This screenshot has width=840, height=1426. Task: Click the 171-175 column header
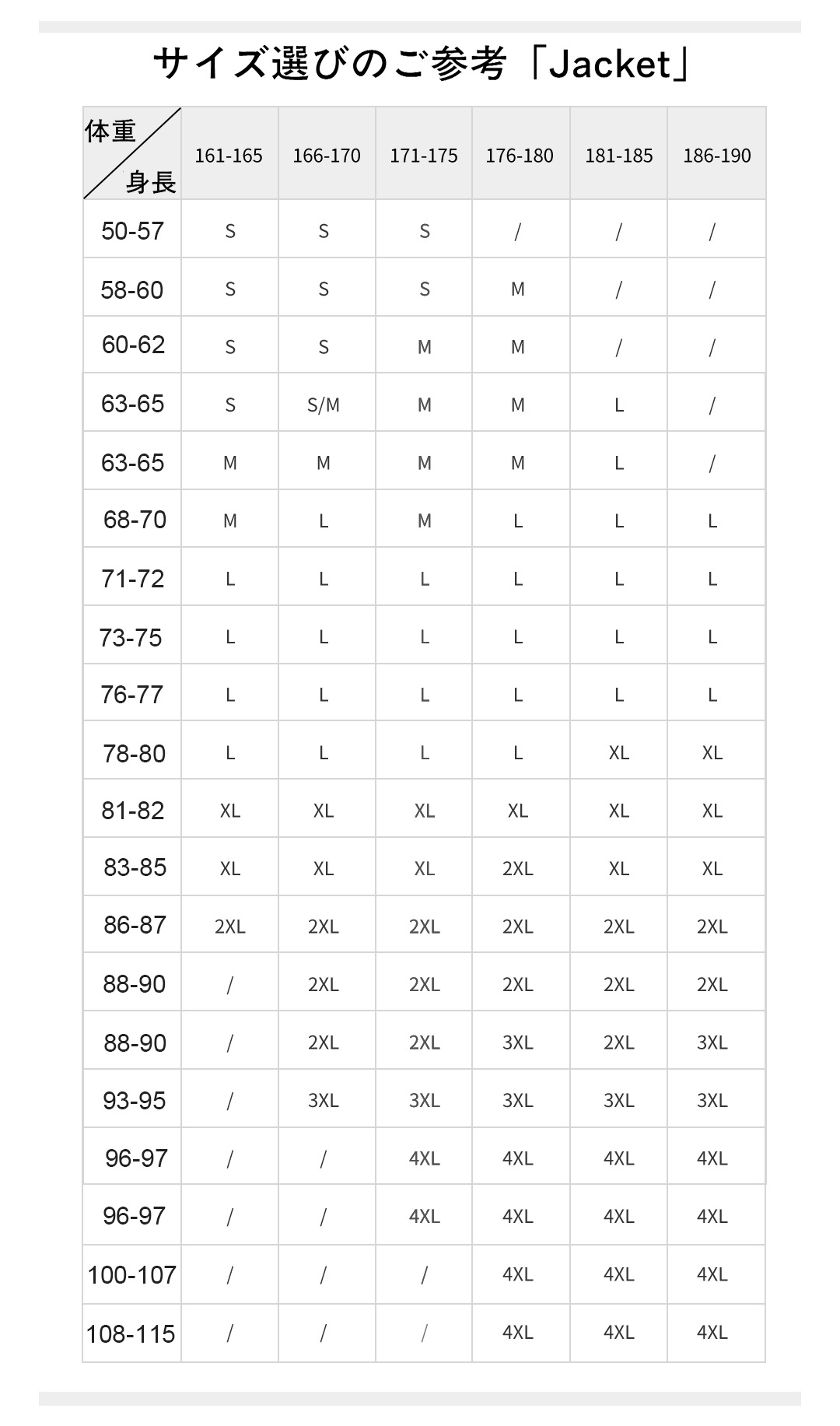pyautogui.click(x=424, y=156)
